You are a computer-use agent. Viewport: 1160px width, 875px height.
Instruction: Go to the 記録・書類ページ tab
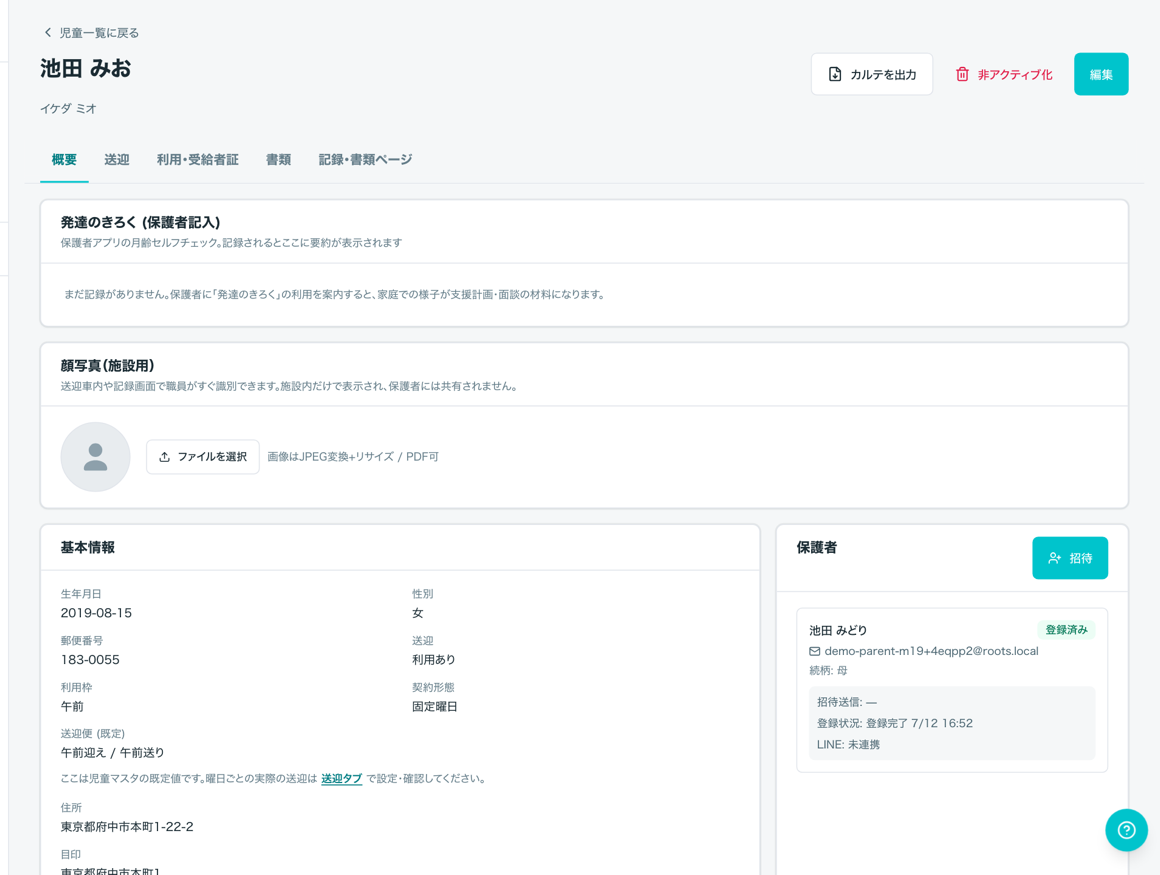365,160
